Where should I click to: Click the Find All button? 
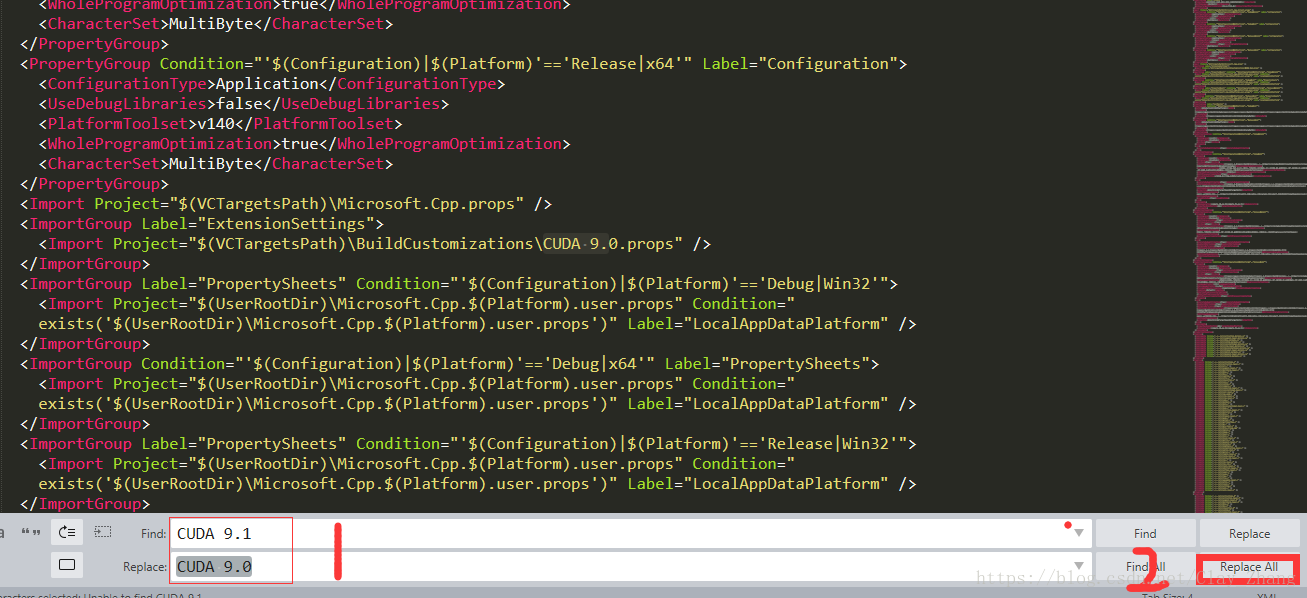(x=1145, y=566)
